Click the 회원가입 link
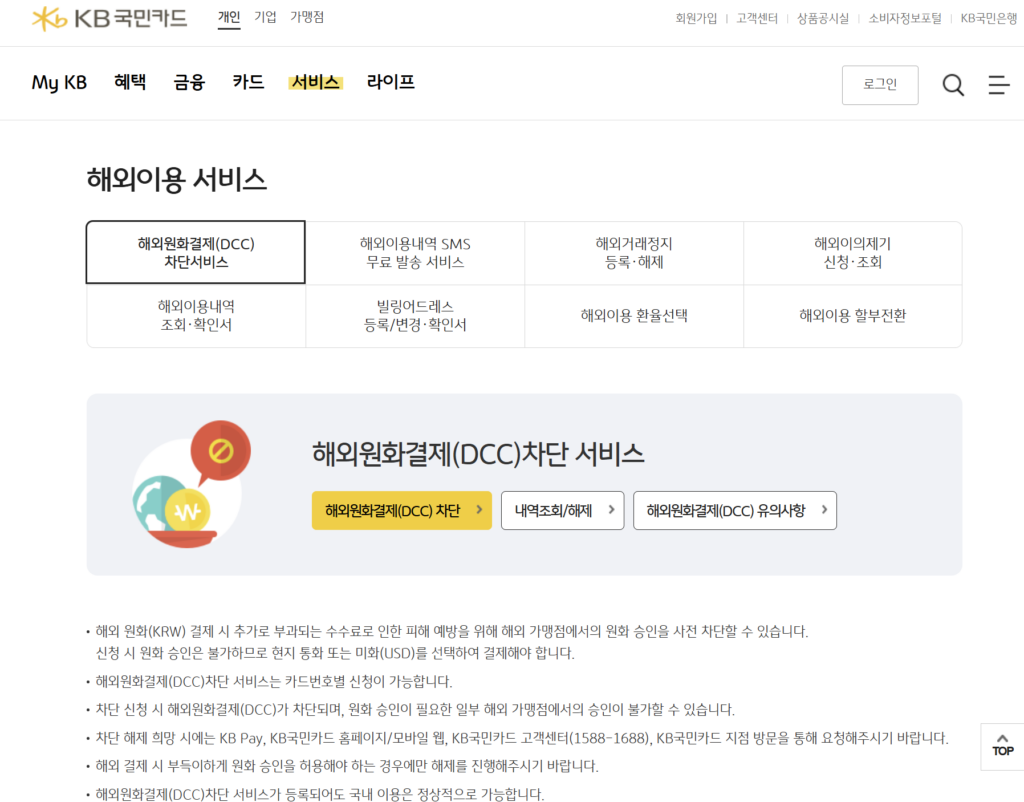This screenshot has height=802, width=1024. [696, 18]
